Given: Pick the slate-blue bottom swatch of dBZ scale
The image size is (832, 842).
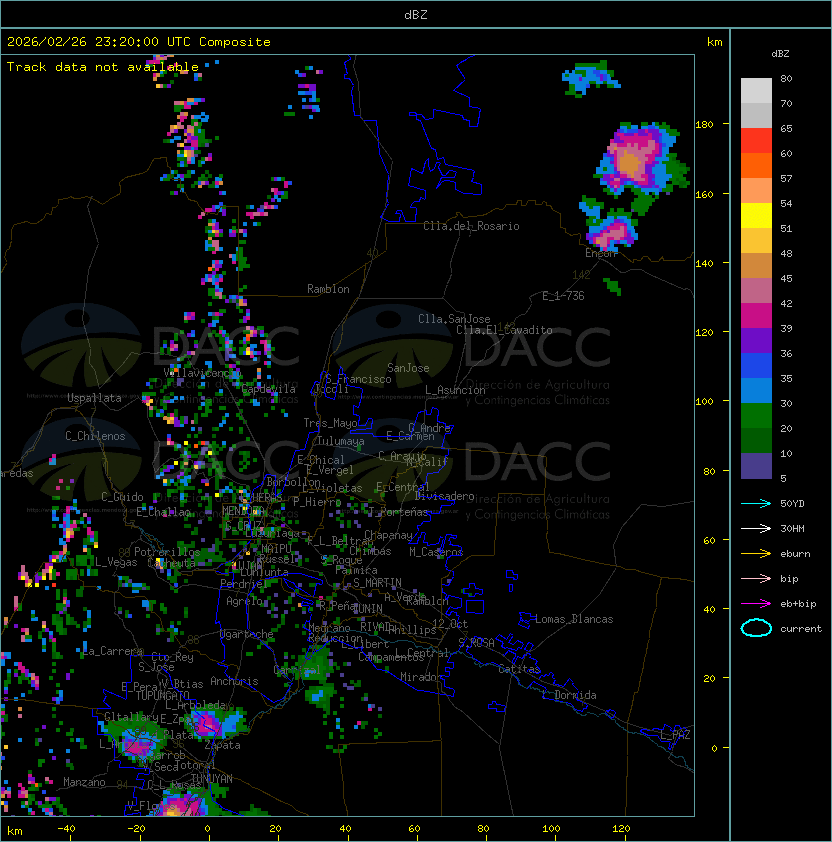Looking at the screenshot, I should tap(756, 466).
